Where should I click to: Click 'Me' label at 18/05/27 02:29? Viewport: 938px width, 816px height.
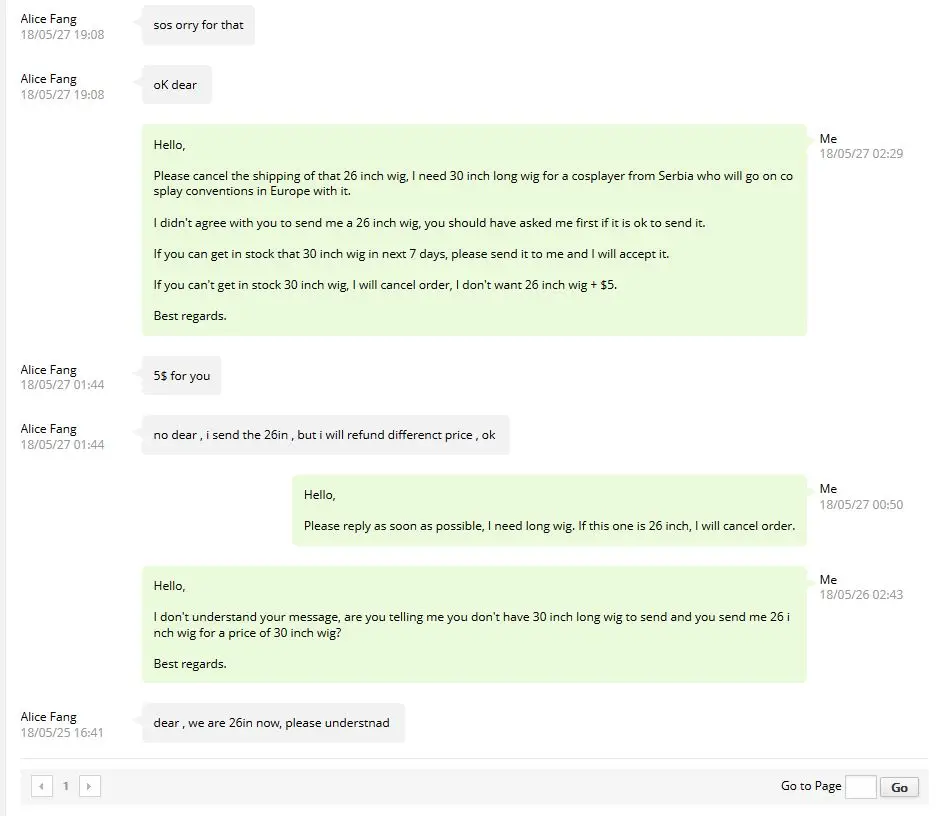pos(828,138)
